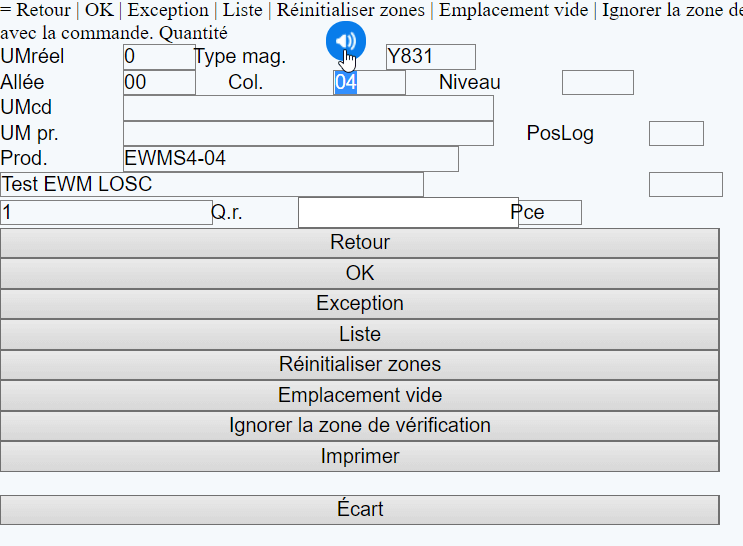
Task: Click the empty field below PosLog
Action: 686,184
